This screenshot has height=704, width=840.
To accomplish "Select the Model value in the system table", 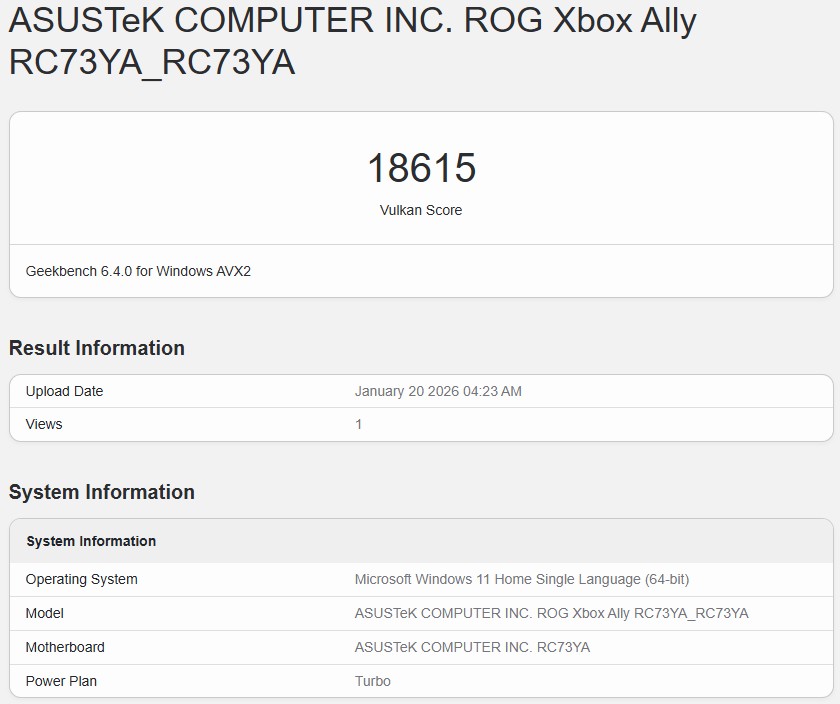I will pyautogui.click(x=551, y=613).
